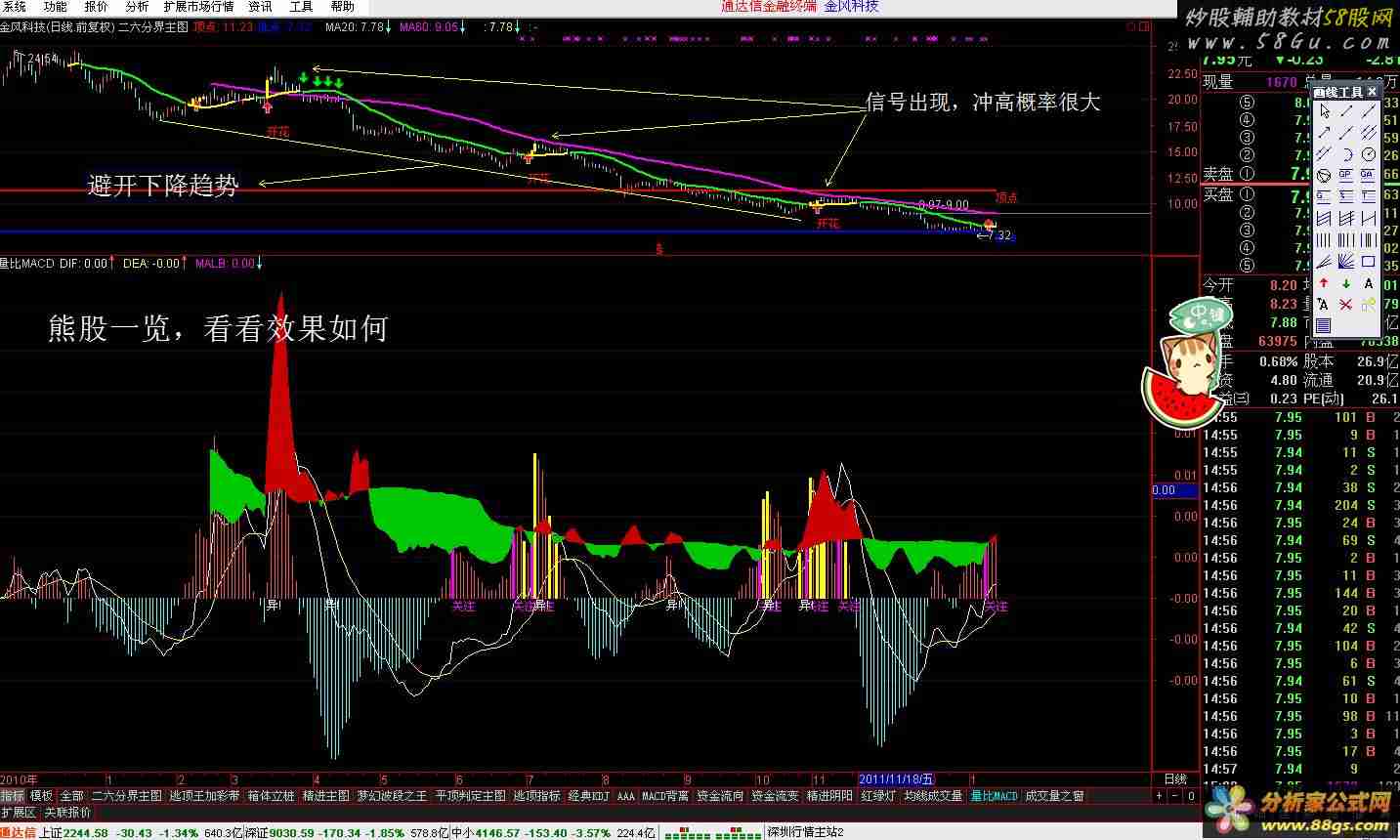The image size is (1400, 840).
Task: Click the minus button beside indicator tabs
Action: tap(1176, 796)
